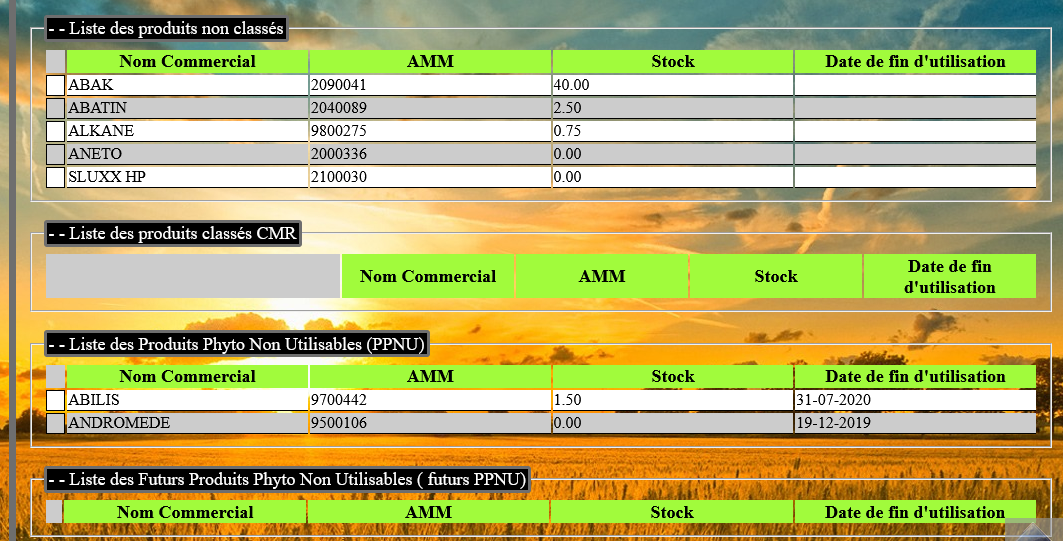Click Nom Commercial header in futurs PPNU table
The height and width of the screenshot is (541, 1063).
(185, 513)
